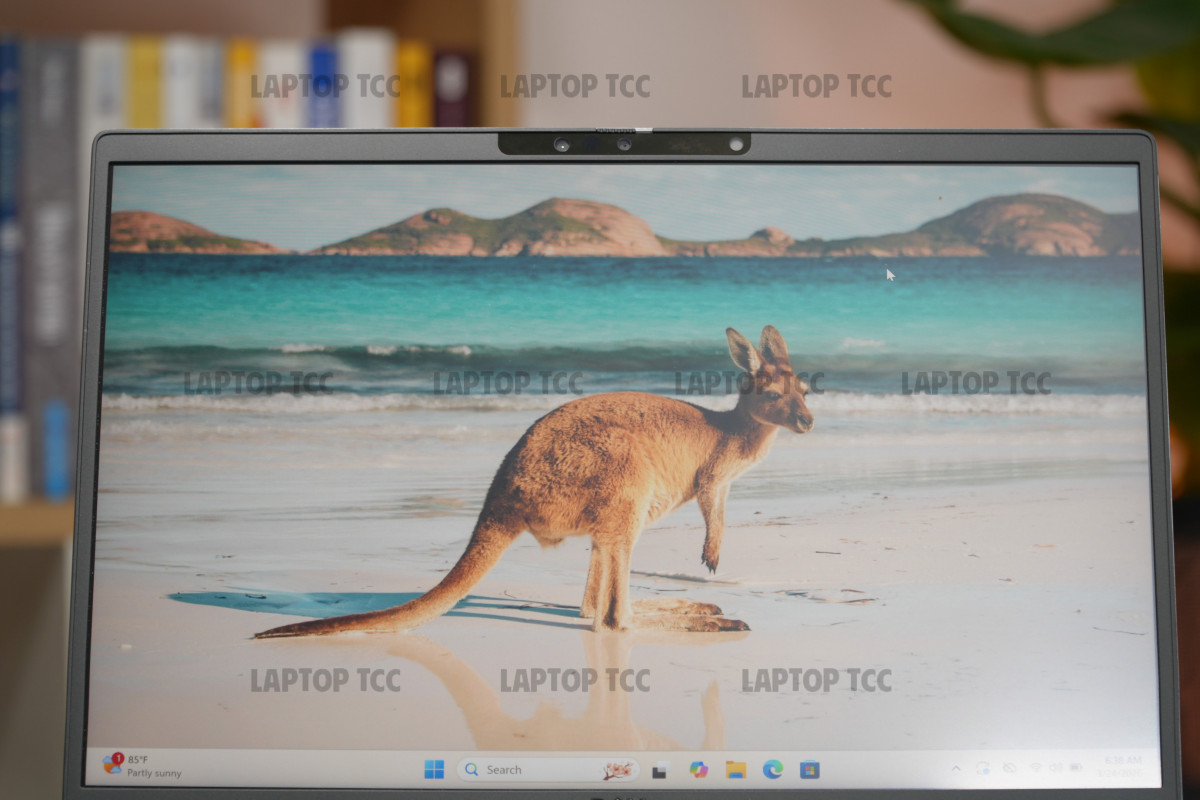Open the Windows Start menu
This screenshot has width=1200, height=800.
click(434, 769)
